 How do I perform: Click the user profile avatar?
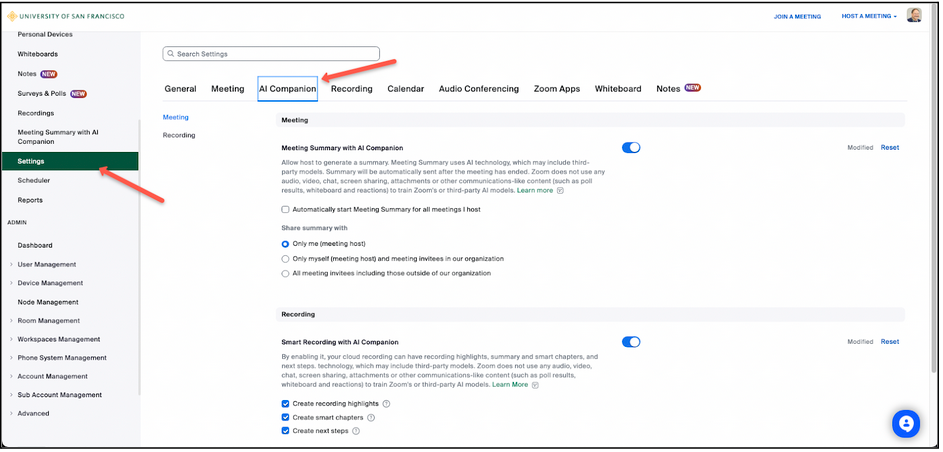(913, 16)
